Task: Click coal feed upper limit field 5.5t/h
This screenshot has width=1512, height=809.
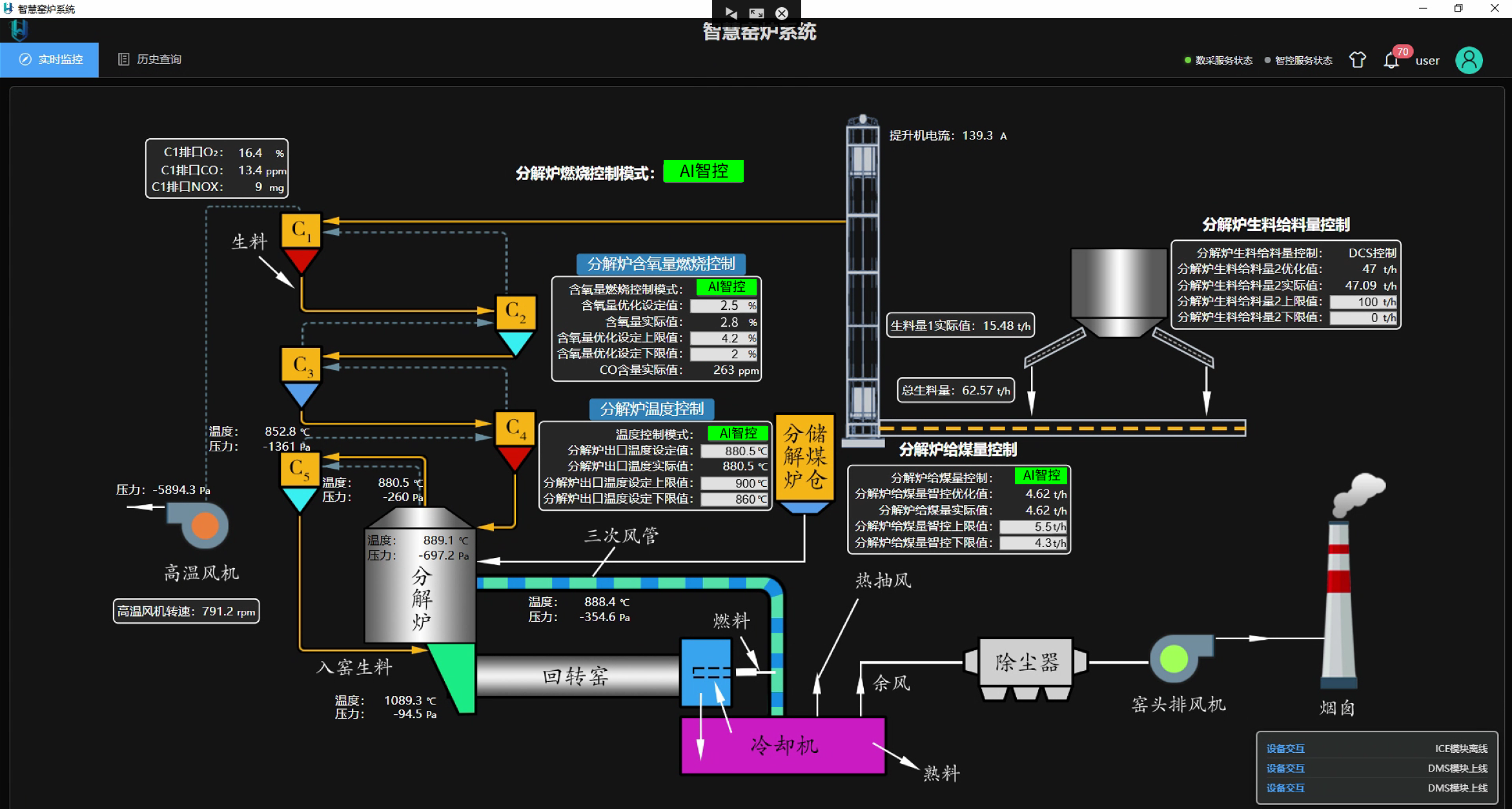Action: 1033,527
